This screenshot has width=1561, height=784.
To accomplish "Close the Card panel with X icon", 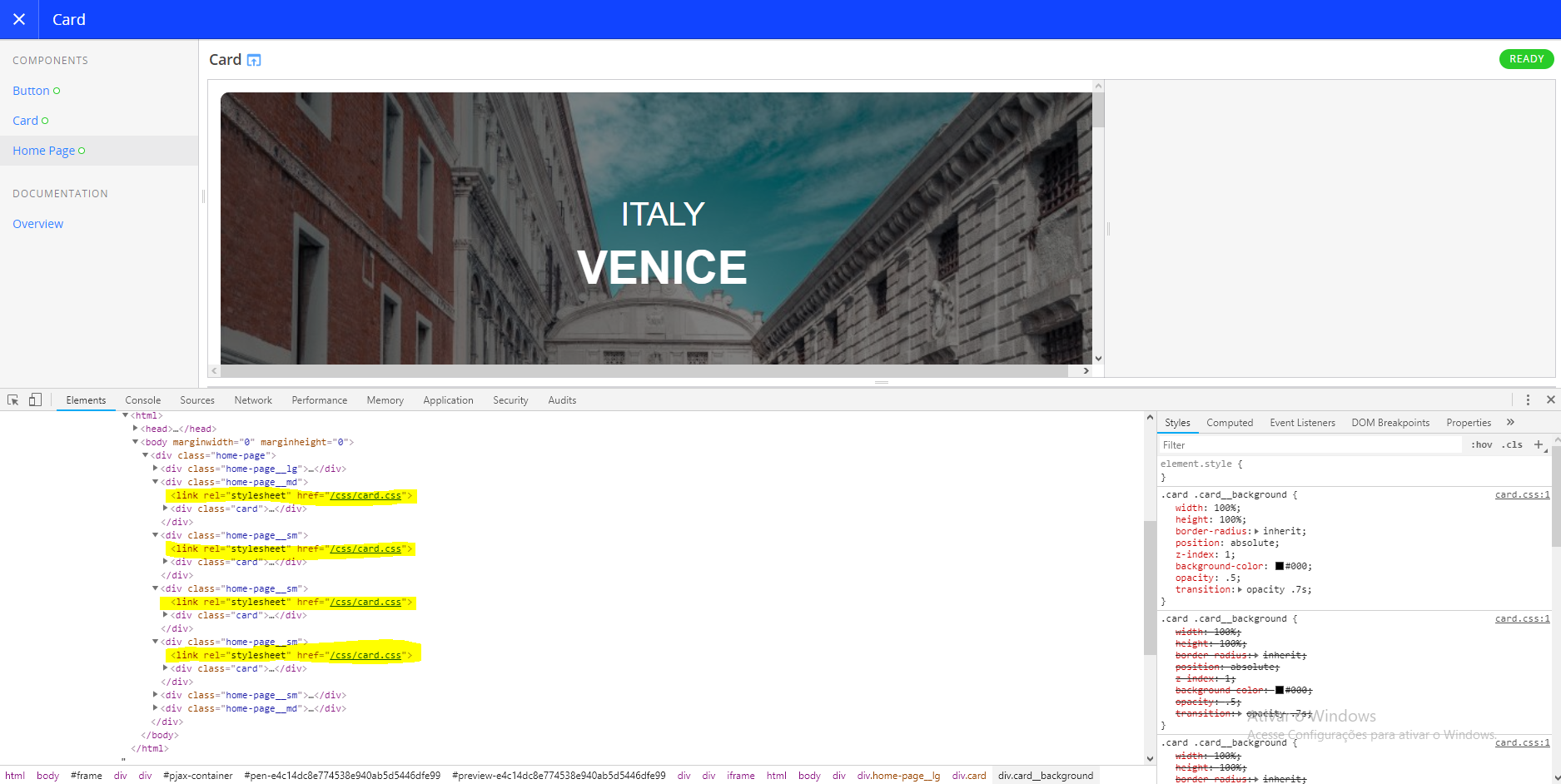I will (19, 19).
